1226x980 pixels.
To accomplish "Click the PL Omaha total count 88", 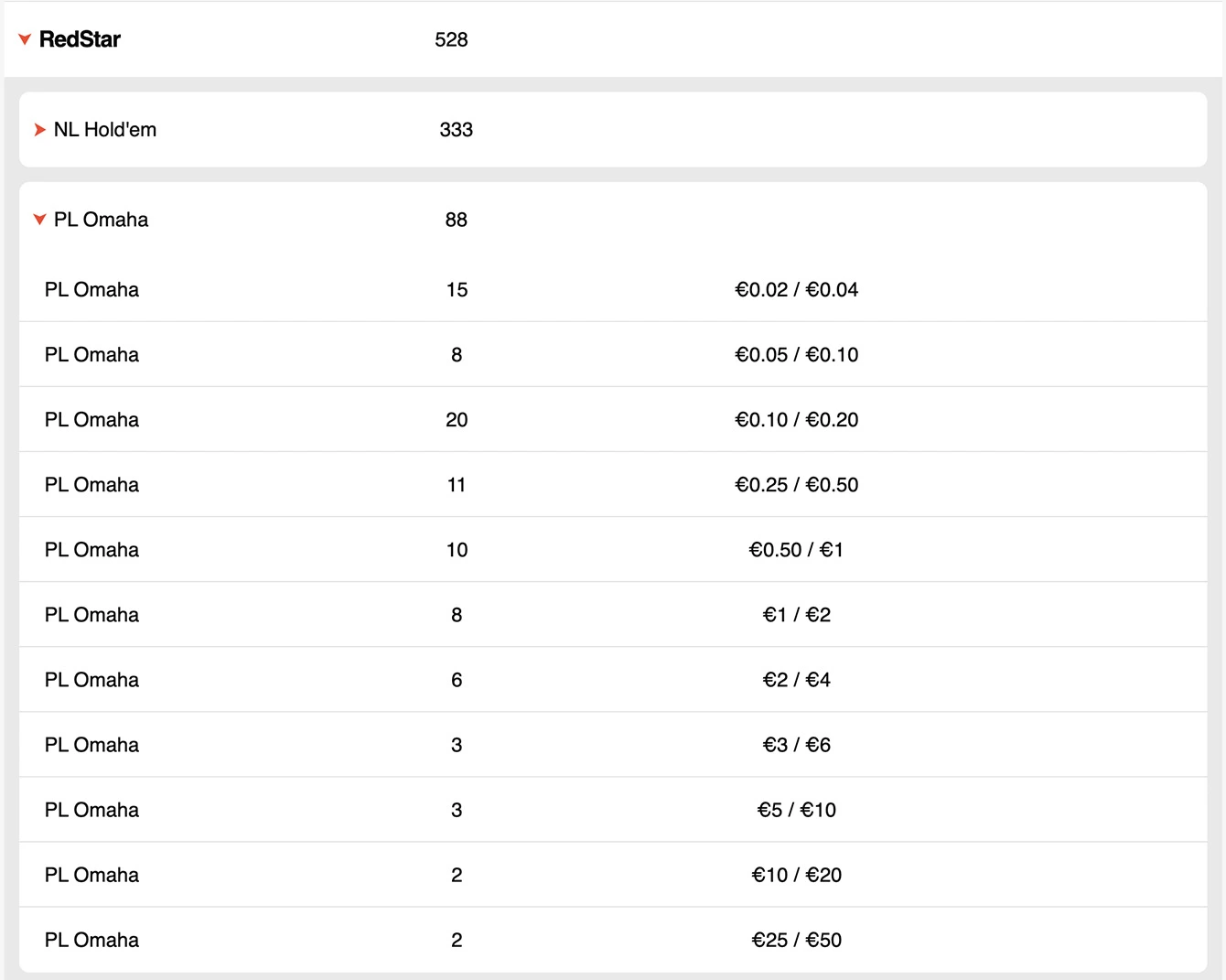I will pyautogui.click(x=456, y=220).
